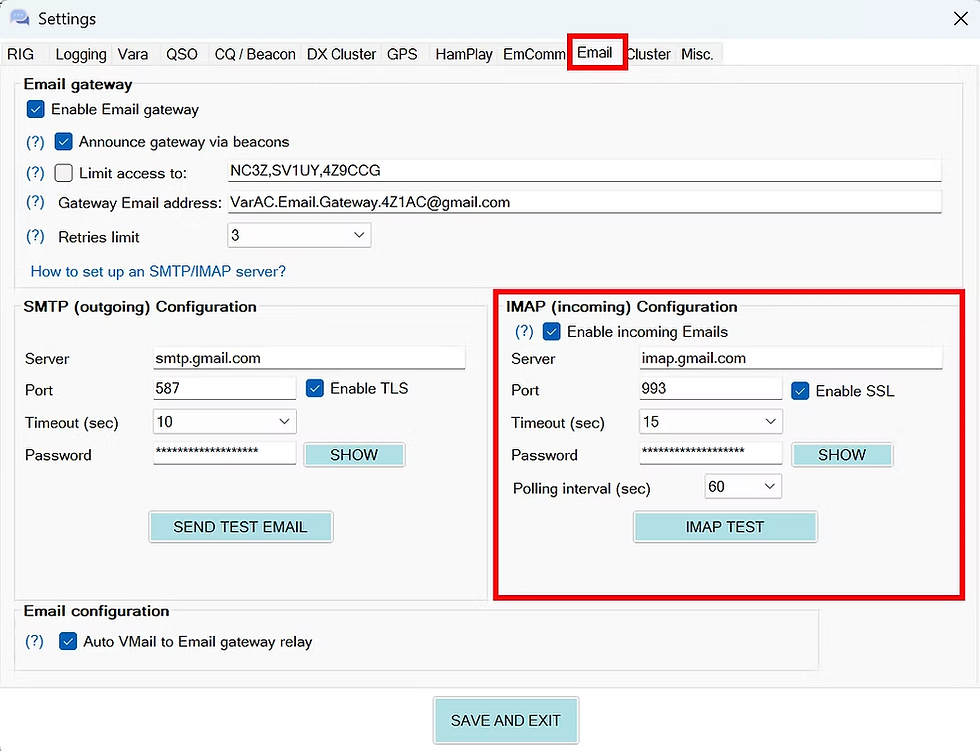Click the Limit access callsigns field
This screenshot has height=751, width=980.
(x=584, y=171)
